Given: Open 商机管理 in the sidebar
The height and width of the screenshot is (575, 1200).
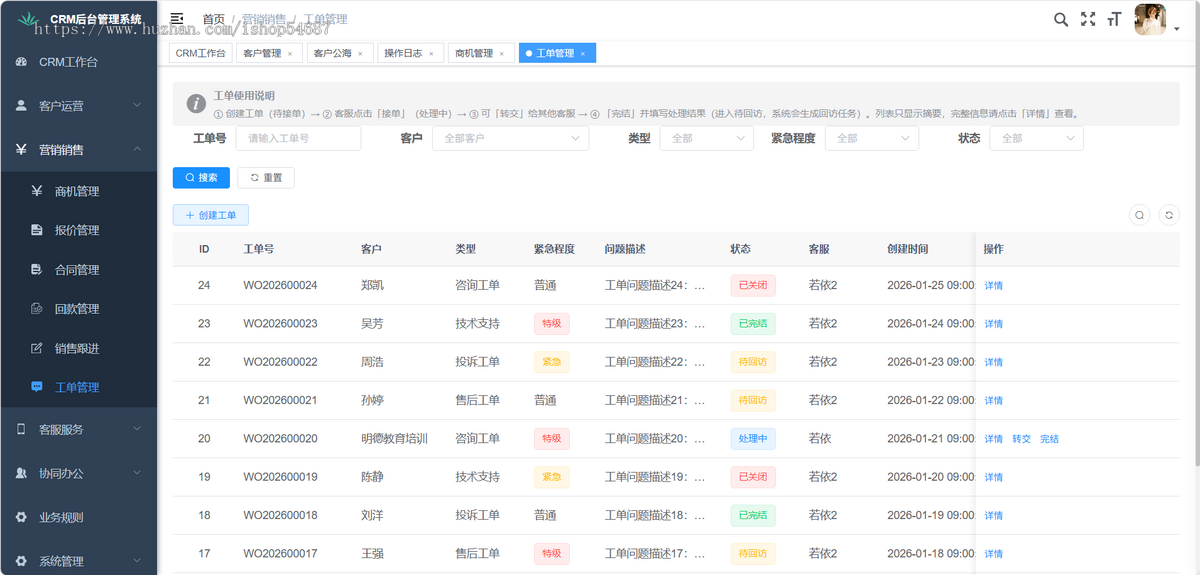Looking at the screenshot, I should [78, 191].
